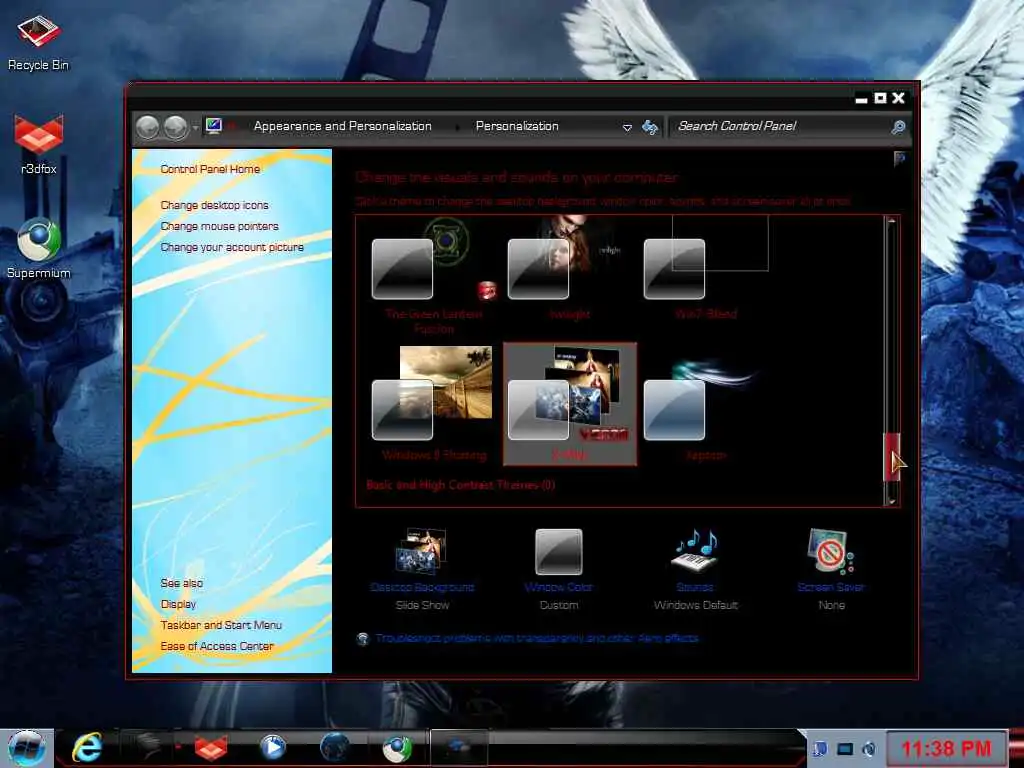
Task: Click the network tray icon
Action: coord(820,749)
